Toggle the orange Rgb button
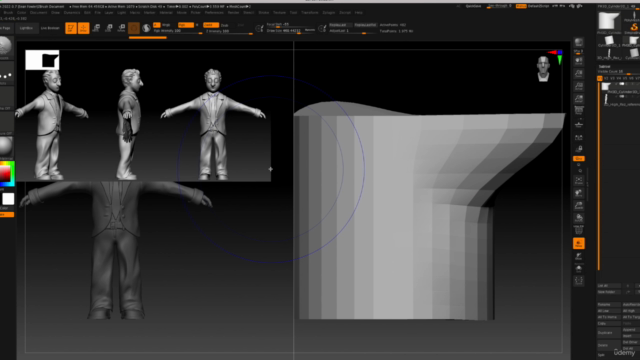640x360 pixels. click(186, 25)
